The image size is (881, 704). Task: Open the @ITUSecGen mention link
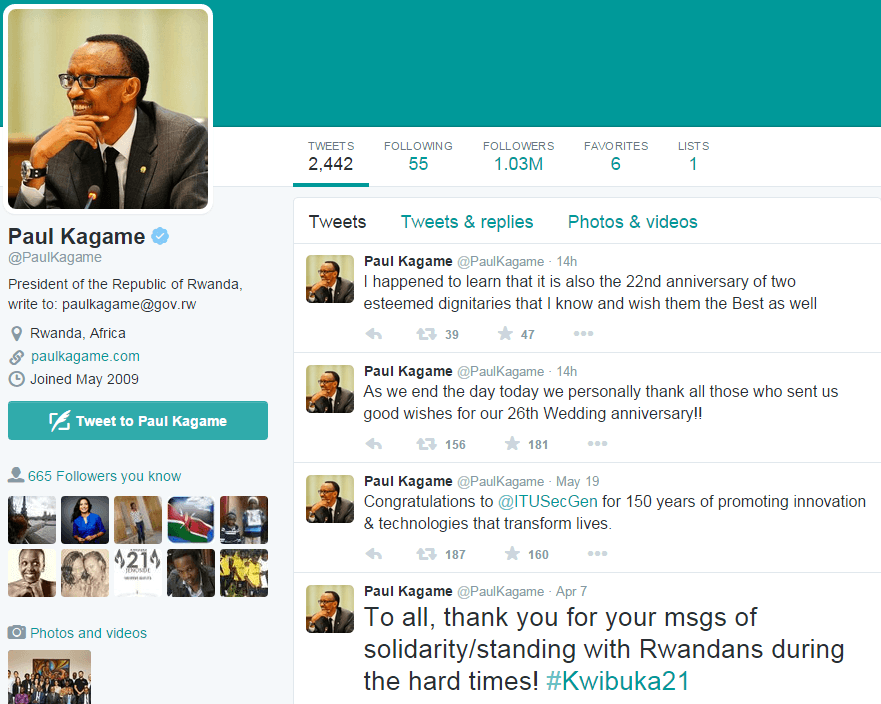coord(548,501)
